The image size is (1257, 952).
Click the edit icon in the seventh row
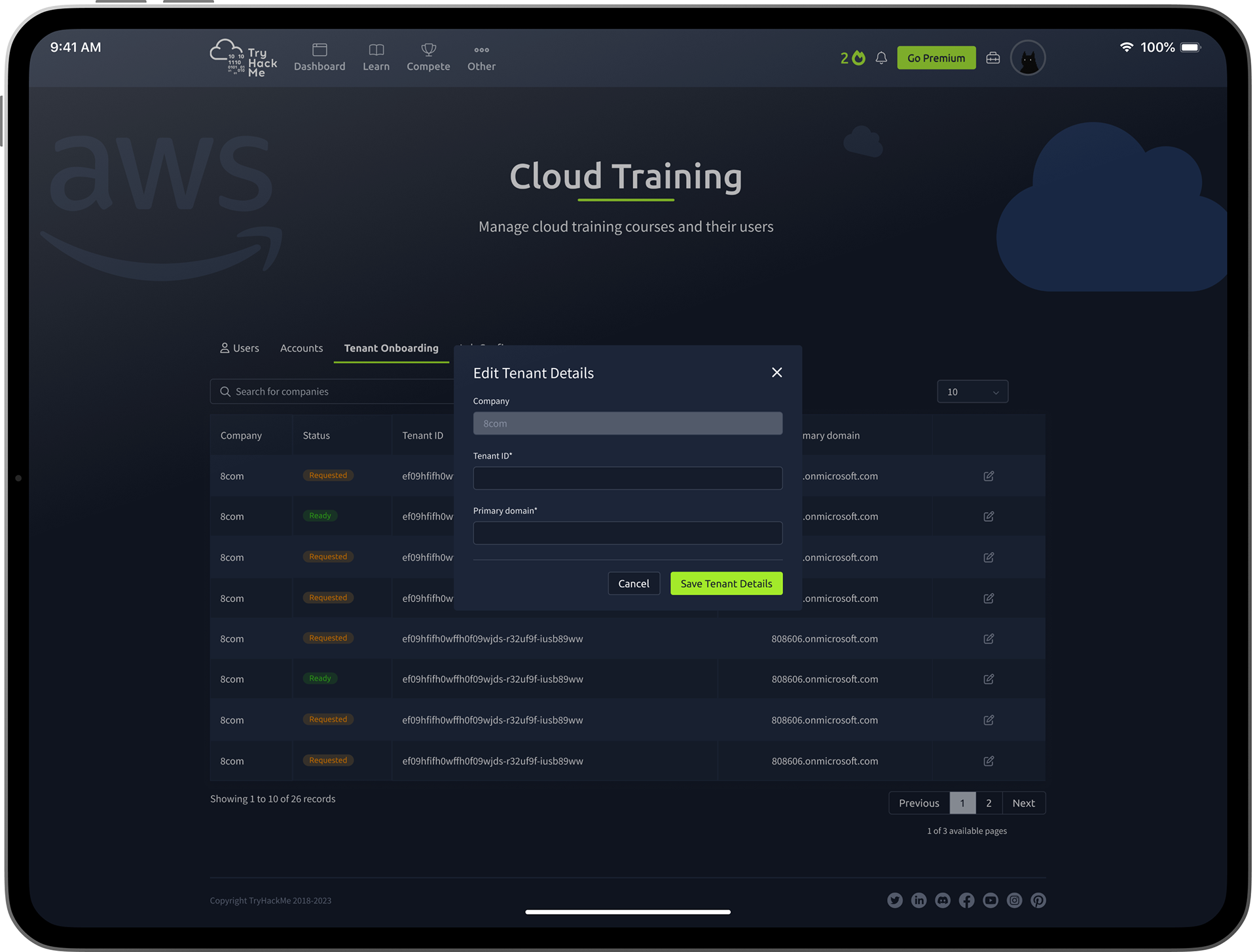click(989, 720)
